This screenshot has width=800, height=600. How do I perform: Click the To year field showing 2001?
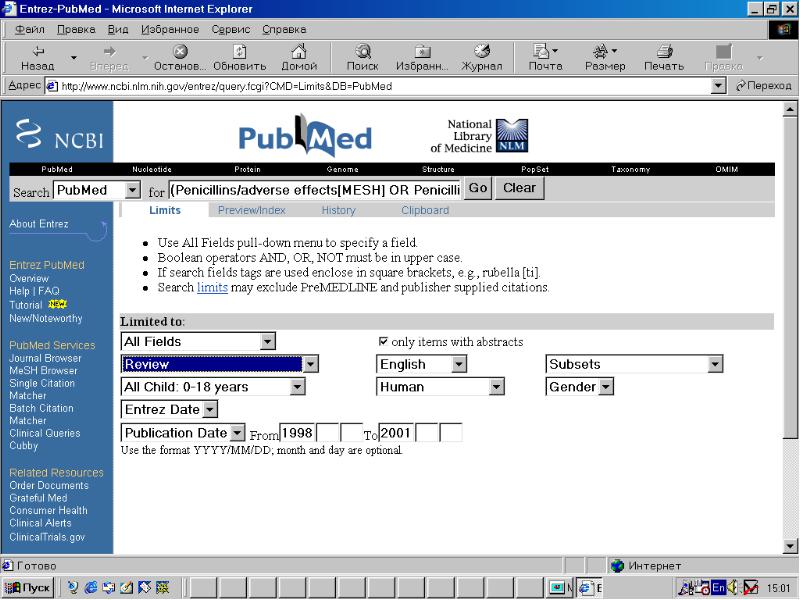395,433
